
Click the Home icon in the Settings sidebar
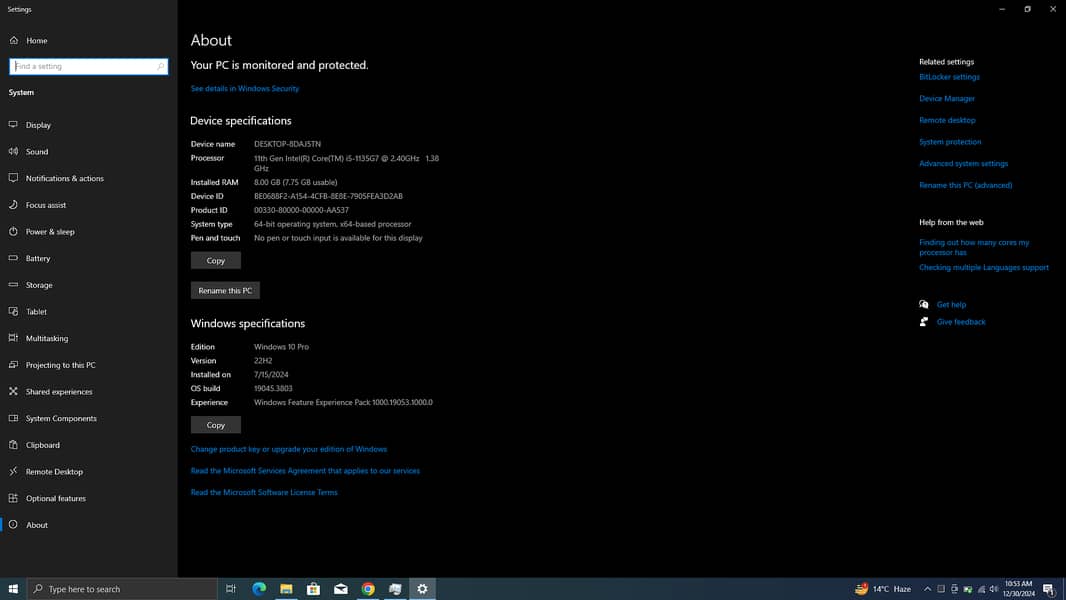[x=14, y=41]
